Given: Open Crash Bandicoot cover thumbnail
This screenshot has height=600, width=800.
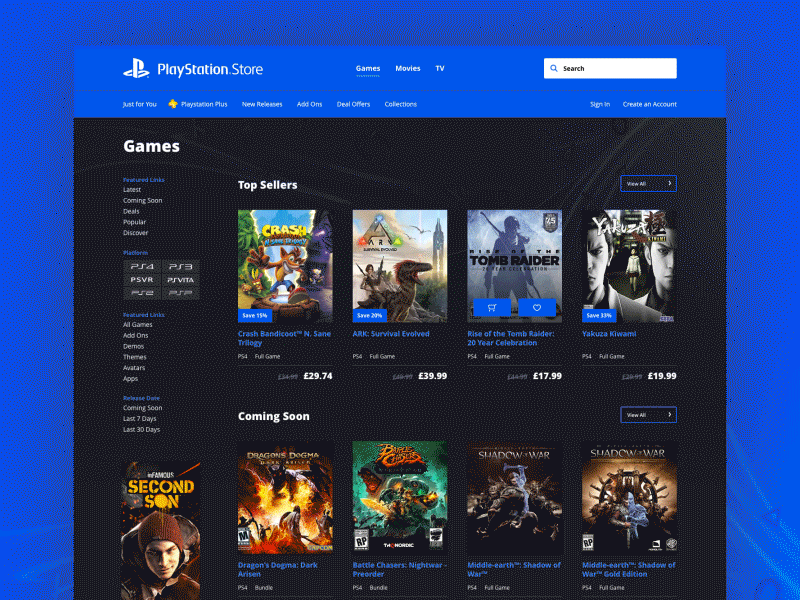Looking at the screenshot, I should click(x=285, y=266).
